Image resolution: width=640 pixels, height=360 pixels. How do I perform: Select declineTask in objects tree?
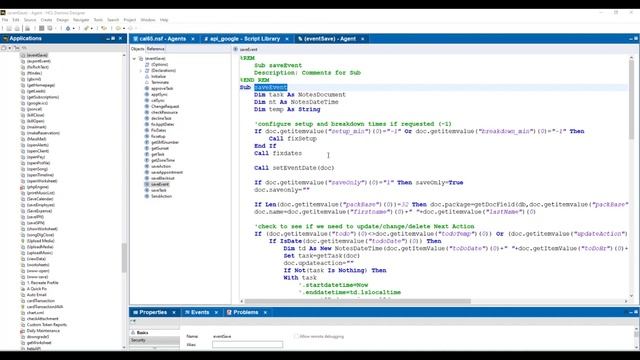(x=161, y=118)
